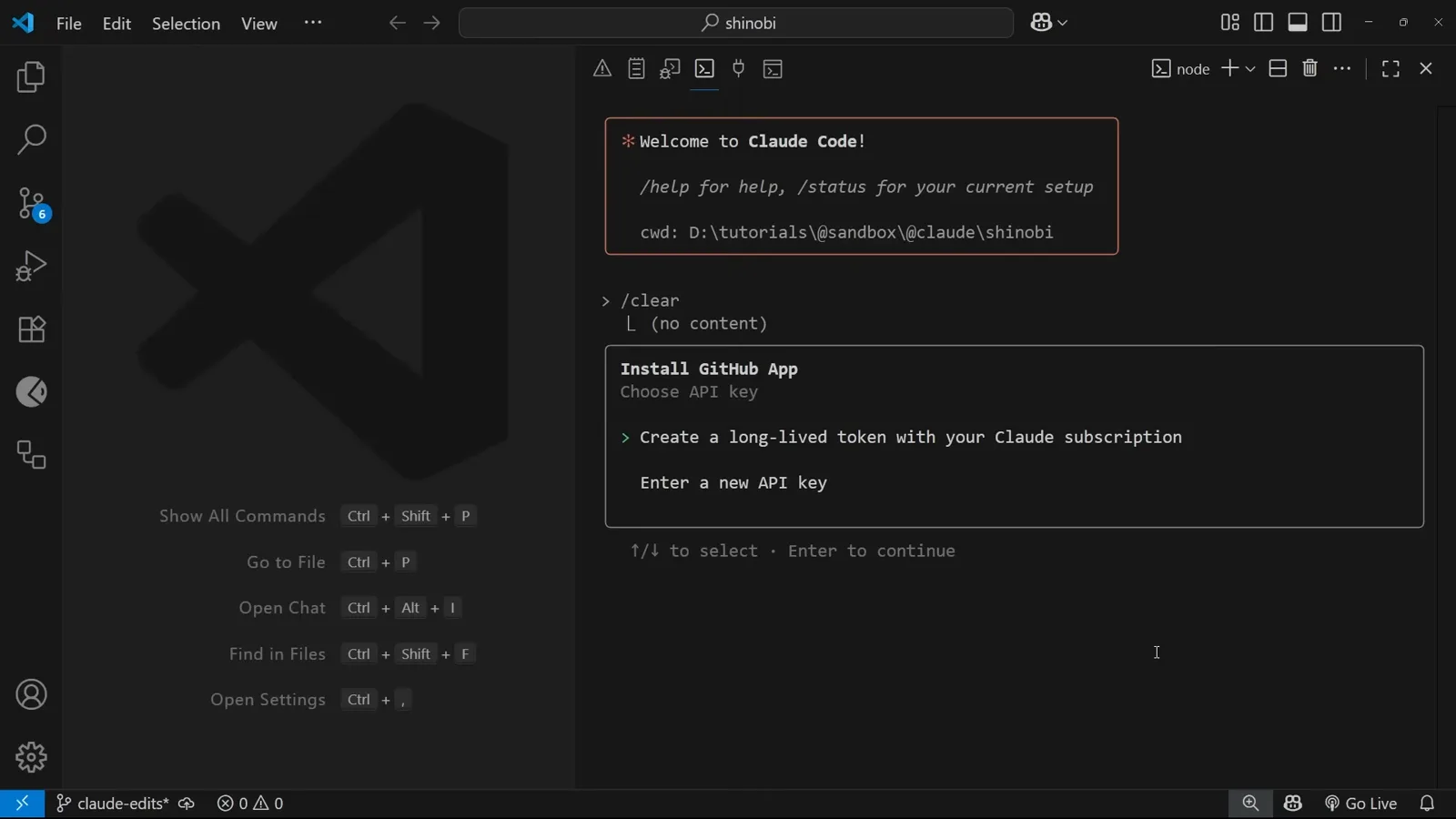Screen dimensions: 1456x819
Task: Open terminal panel more actions menu
Action: tap(1342, 68)
